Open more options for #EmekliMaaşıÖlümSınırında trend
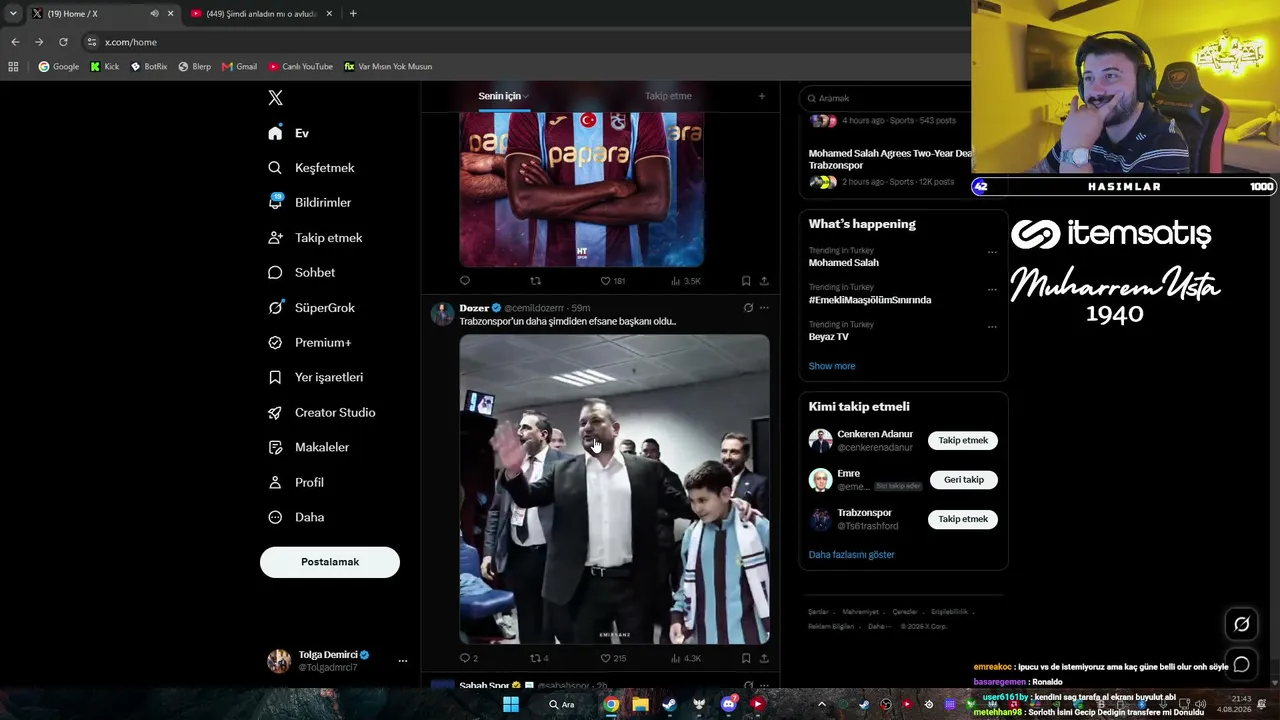Screen dimensions: 1280x720 (x=992, y=289)
